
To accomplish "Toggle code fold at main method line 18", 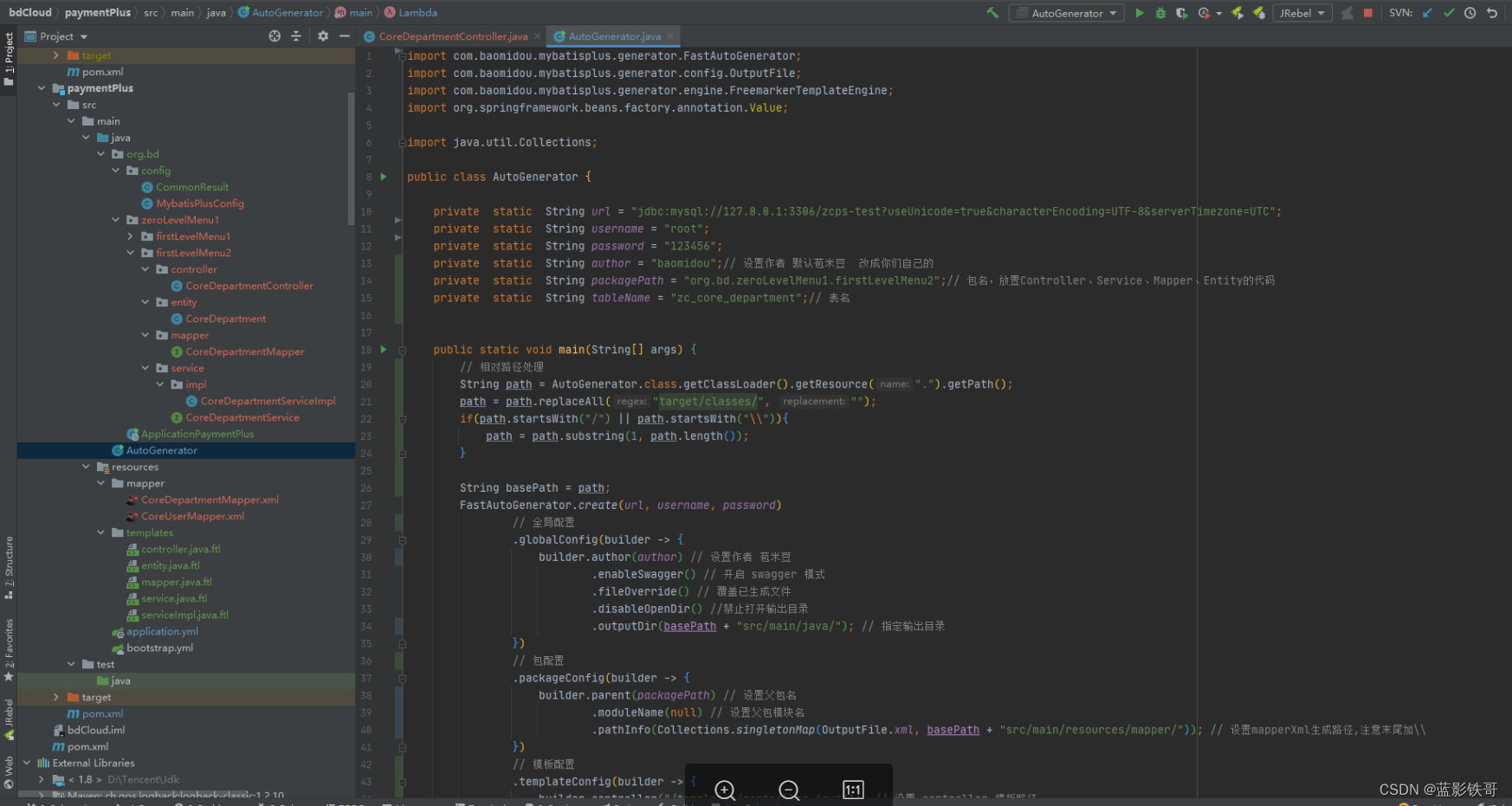I will [403, 350].
